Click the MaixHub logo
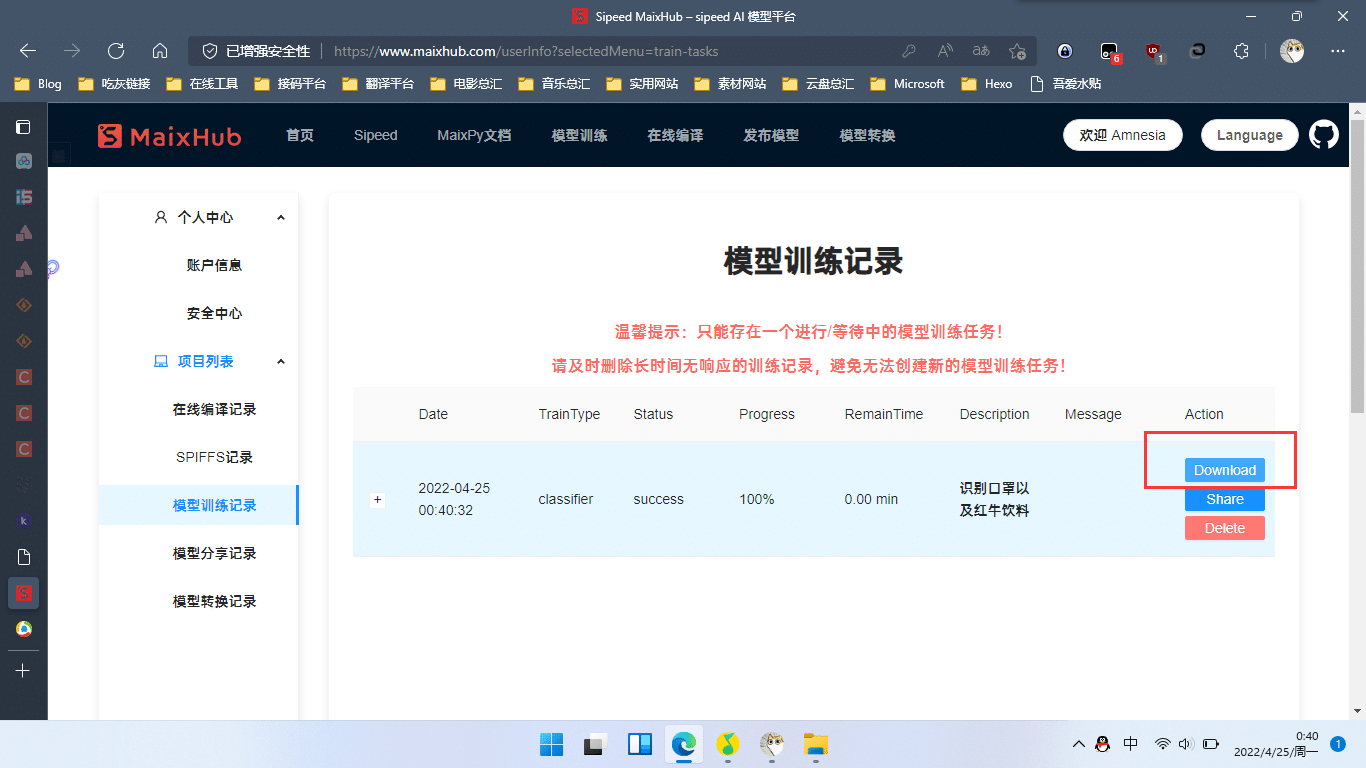 (168, 135)
